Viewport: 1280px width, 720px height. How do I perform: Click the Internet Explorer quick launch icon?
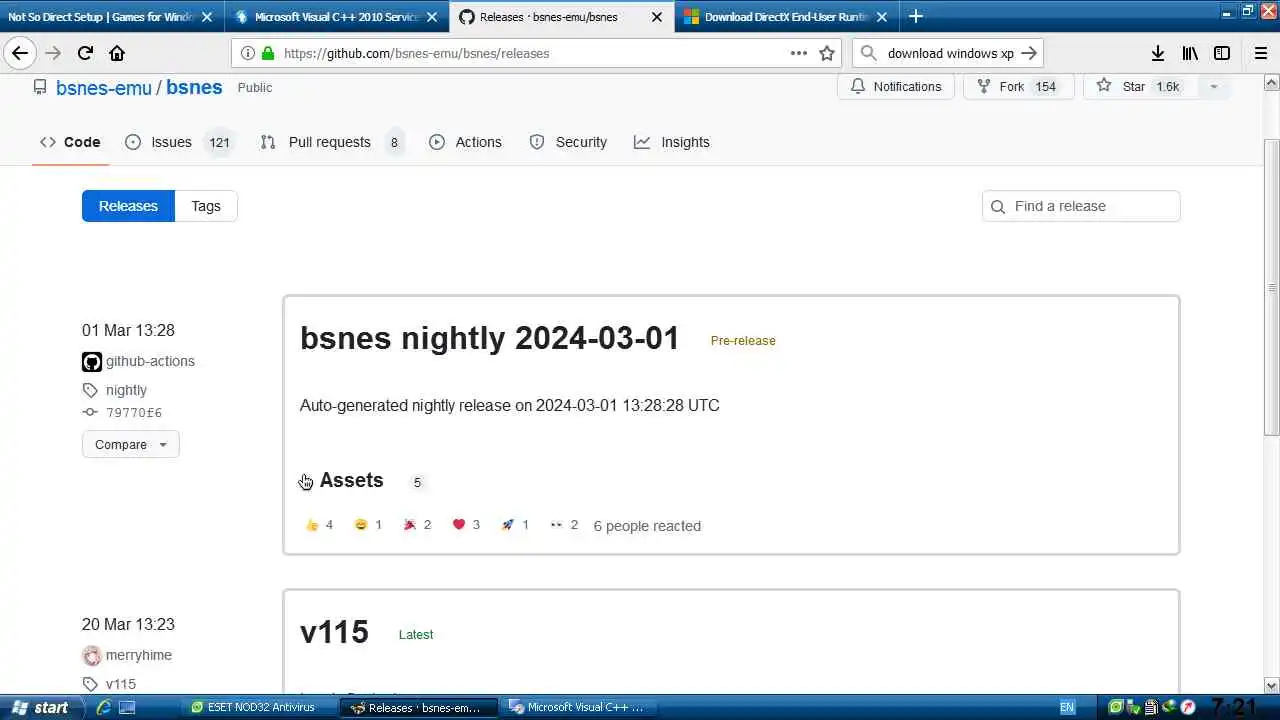click(x=103, y=707)
